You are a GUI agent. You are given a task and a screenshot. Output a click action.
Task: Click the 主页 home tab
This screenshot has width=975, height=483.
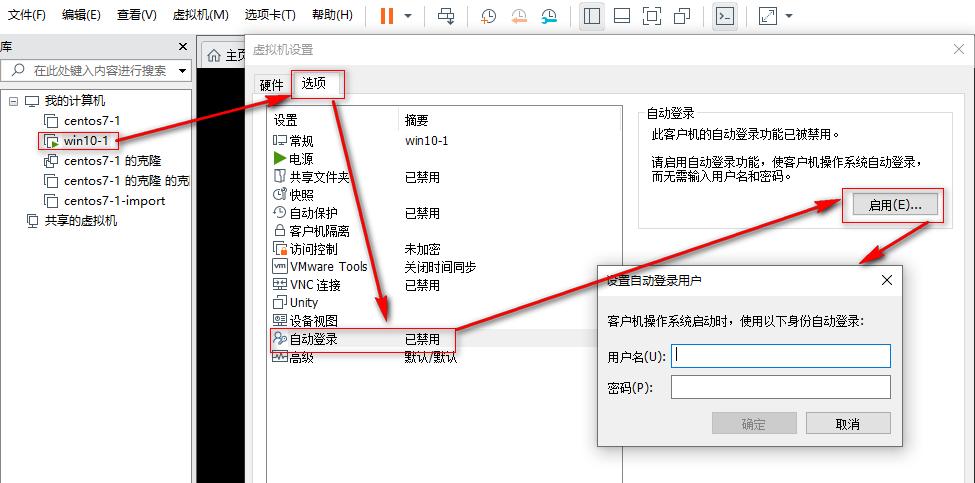click(x=227, y=56)
